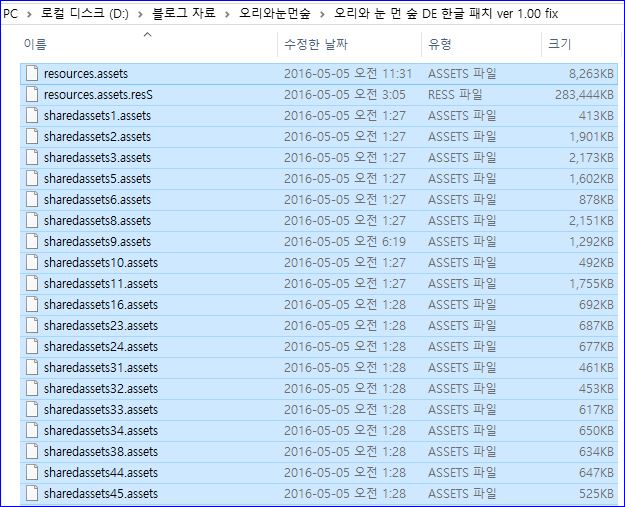The height and width of the screenshot is (507, 625).
Task: Click the file icon beside sharedassets1.assets
Action: coord(32,116)
